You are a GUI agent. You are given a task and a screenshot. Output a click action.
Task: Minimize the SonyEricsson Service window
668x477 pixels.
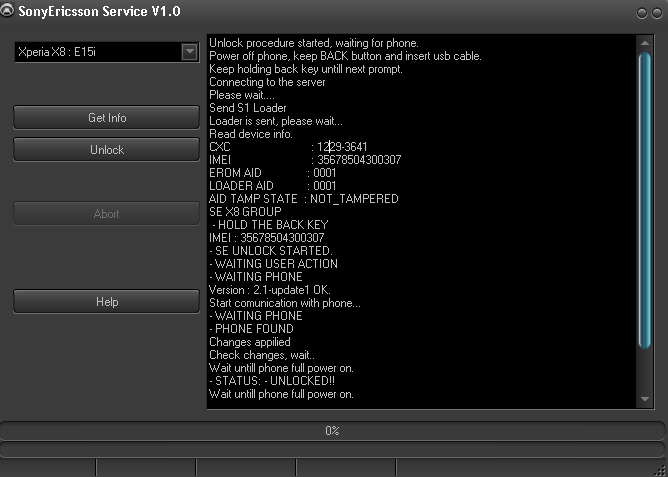[641, 12]
